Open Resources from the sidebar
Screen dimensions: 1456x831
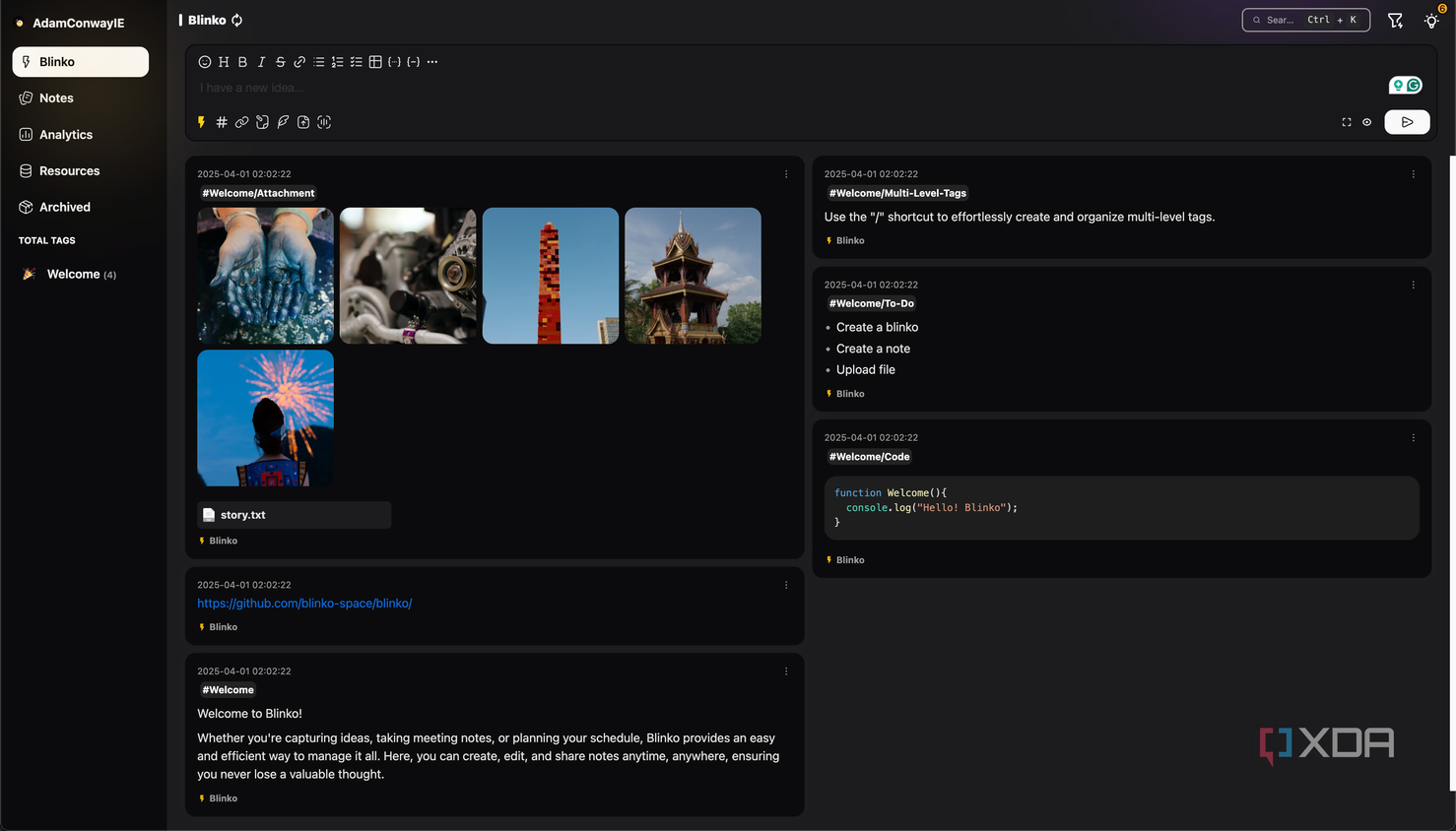click(81, 171)
